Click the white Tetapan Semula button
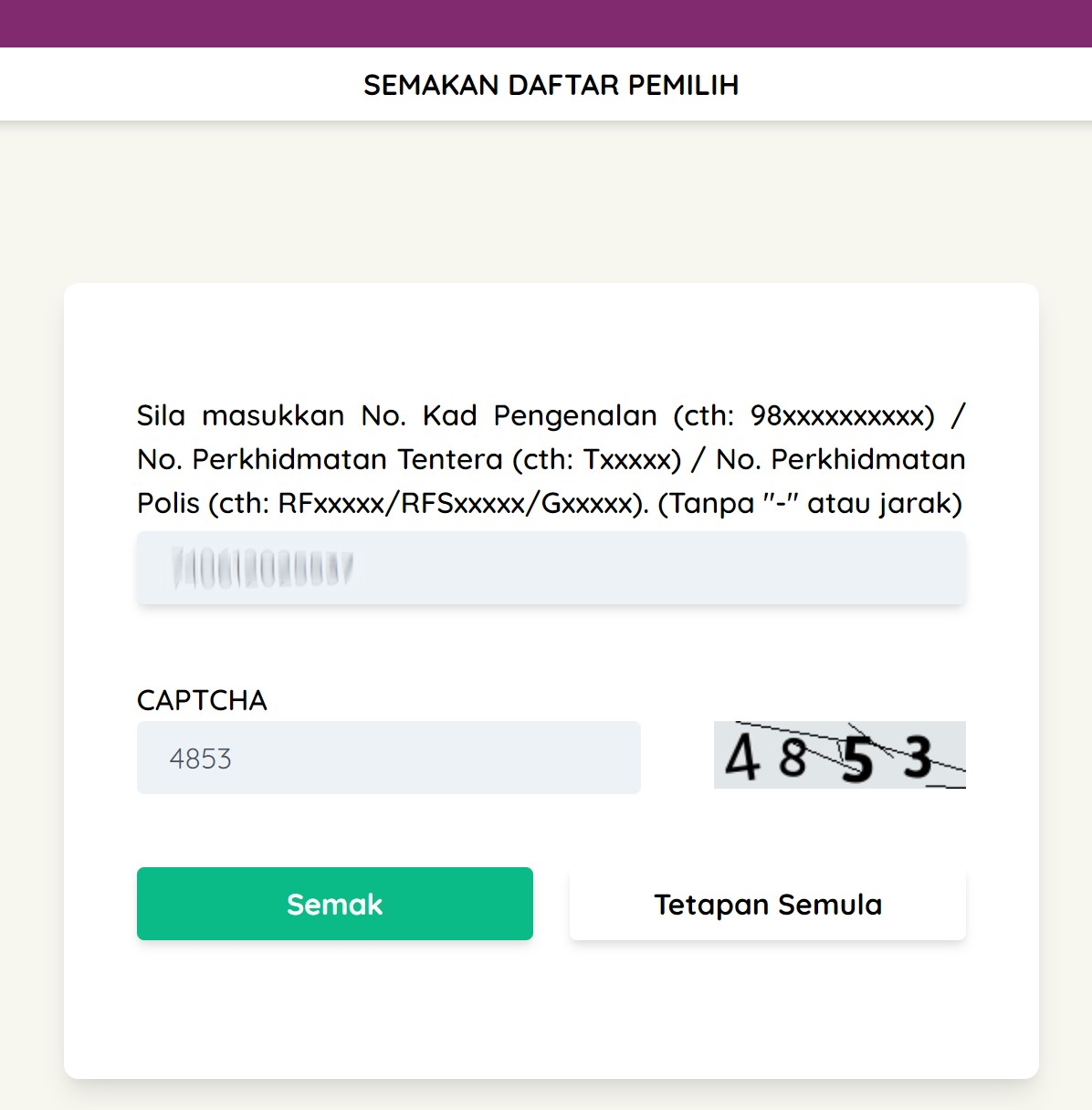This screenshot has width=1092, height=1110. [x=767, y=904]
